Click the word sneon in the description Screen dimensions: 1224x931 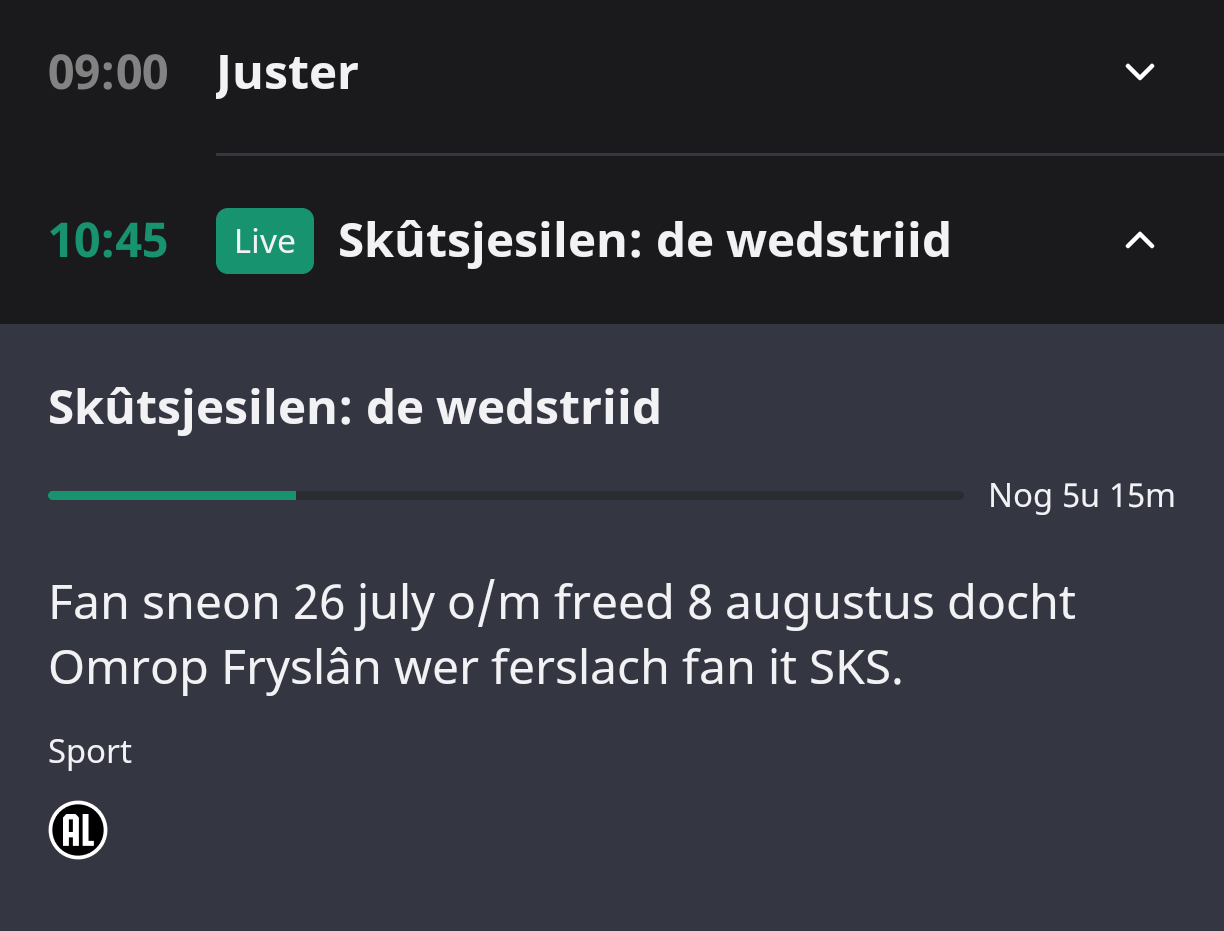tap(211, 603)
